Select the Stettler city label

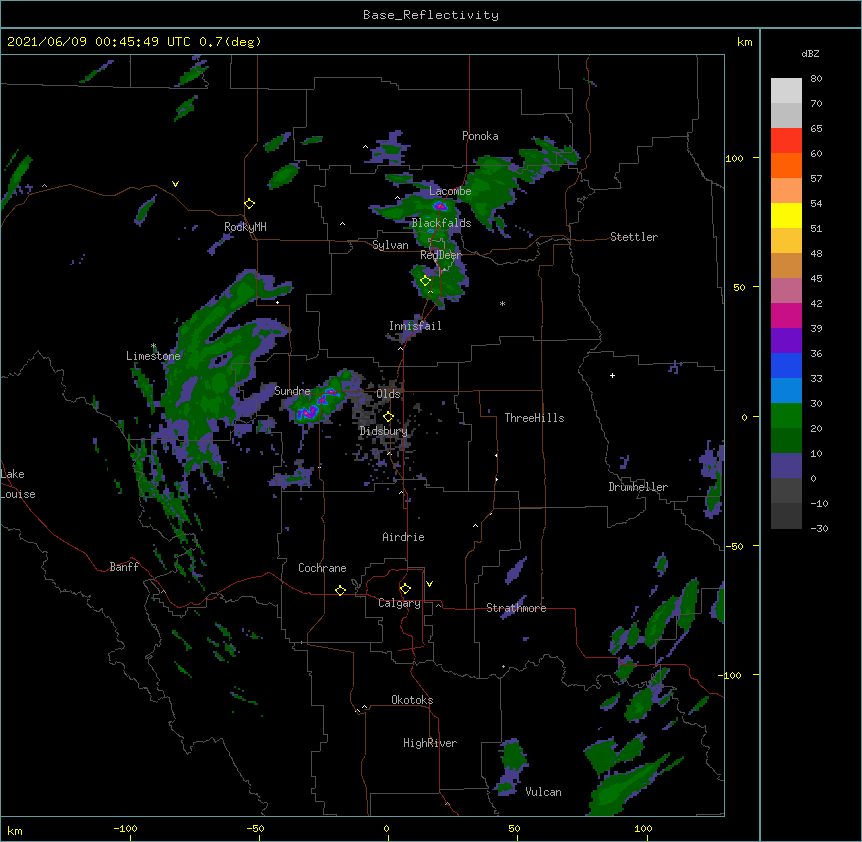[x=634, y=237]
